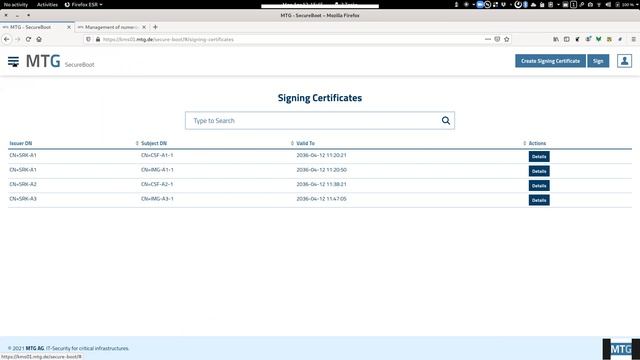Bookmark this page with the star
Image resolution: width=640 pixels, height=360 pixels.
pos(507,39)
